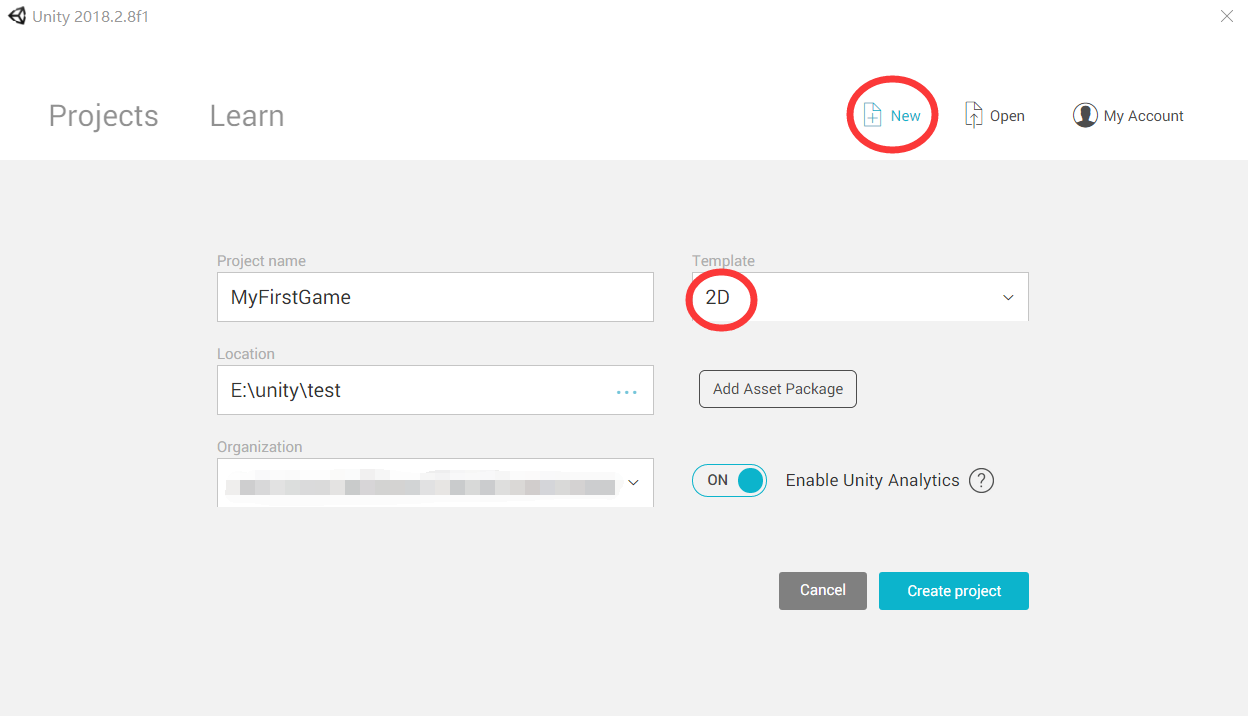Toggle Enable Unity Analytics switch off
Viewport: 1248px width, 716px height.
pyautogui.click(x=729, y=481)
